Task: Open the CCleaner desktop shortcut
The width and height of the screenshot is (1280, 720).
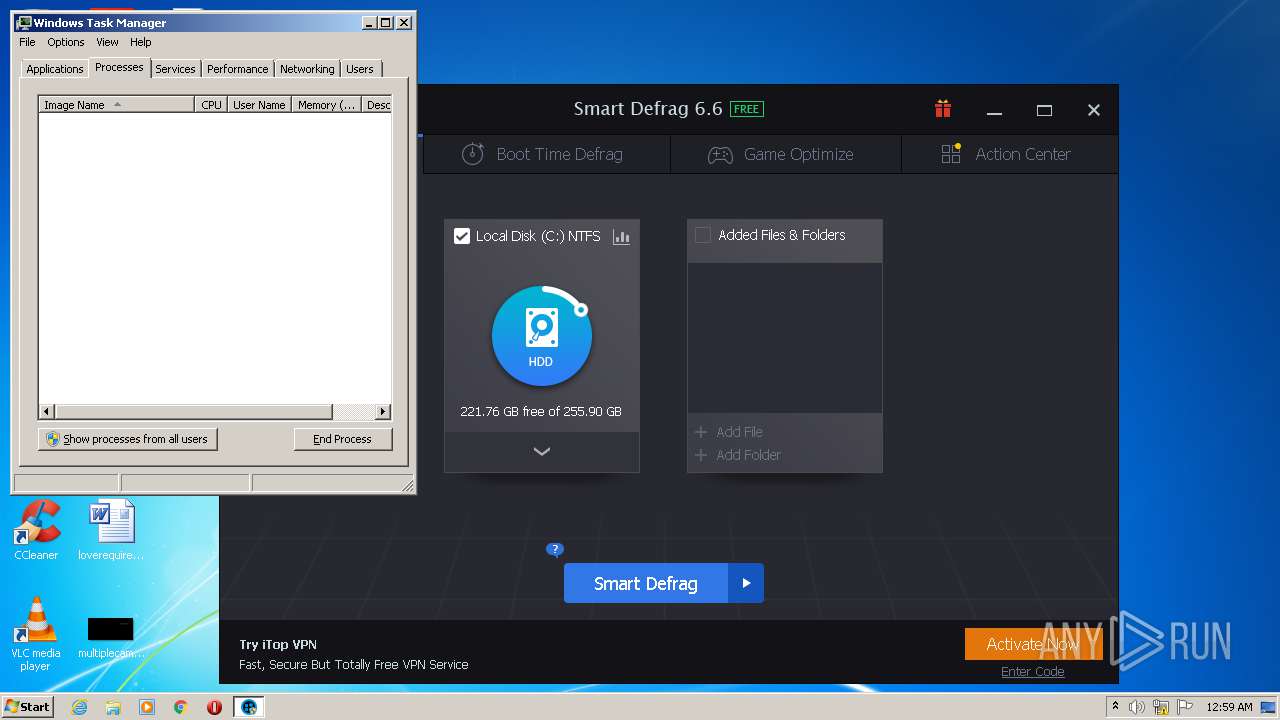Action: point(36,530)
